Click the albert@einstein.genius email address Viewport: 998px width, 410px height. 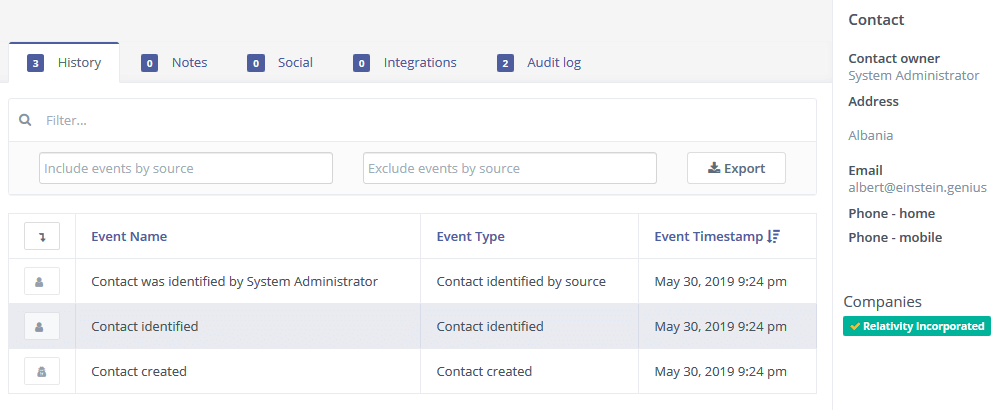coord(917,187)
